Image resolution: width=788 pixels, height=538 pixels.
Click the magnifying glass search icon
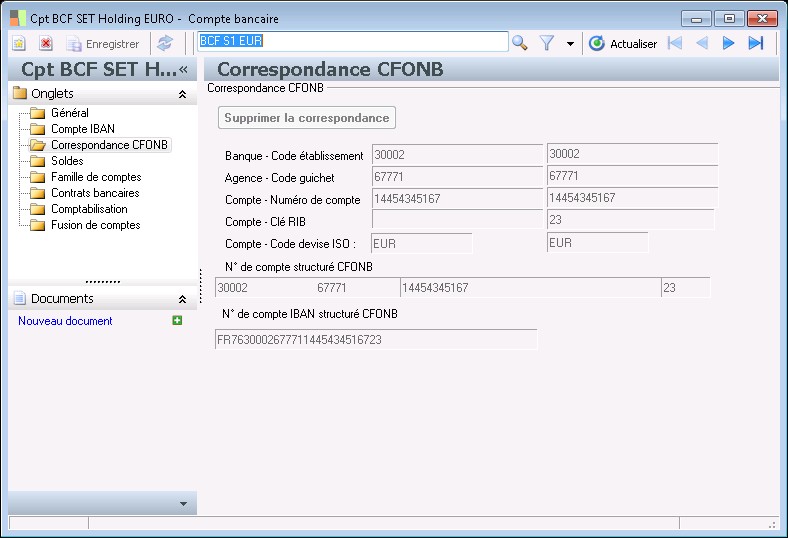520,43
